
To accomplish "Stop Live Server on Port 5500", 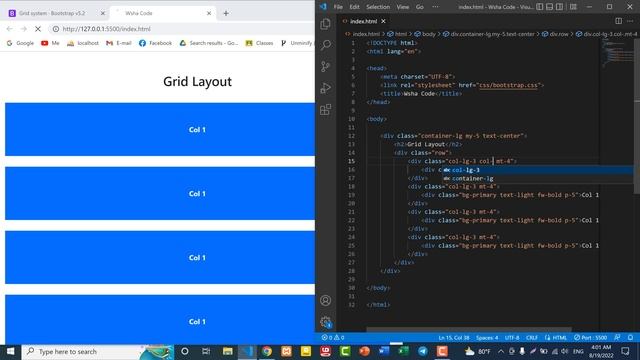I will [591, 338].
